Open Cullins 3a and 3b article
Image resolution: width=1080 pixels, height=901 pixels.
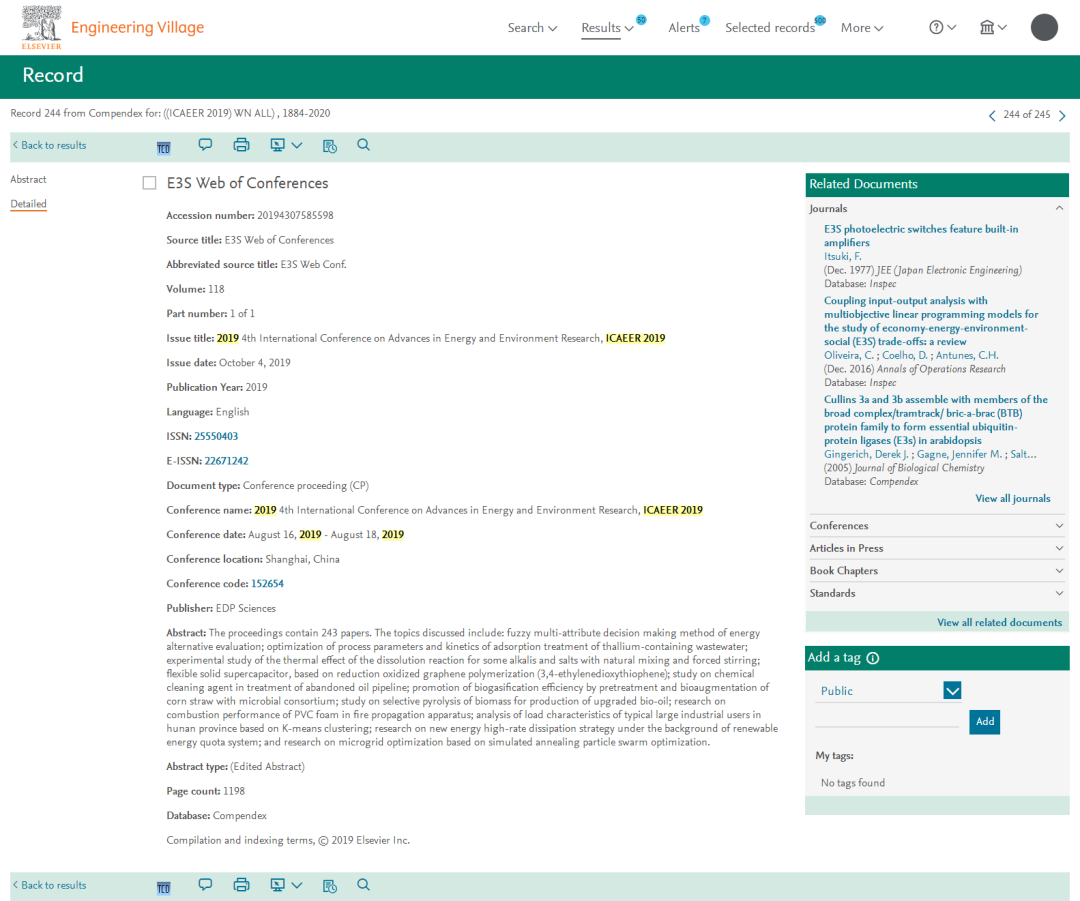point(935,420)
